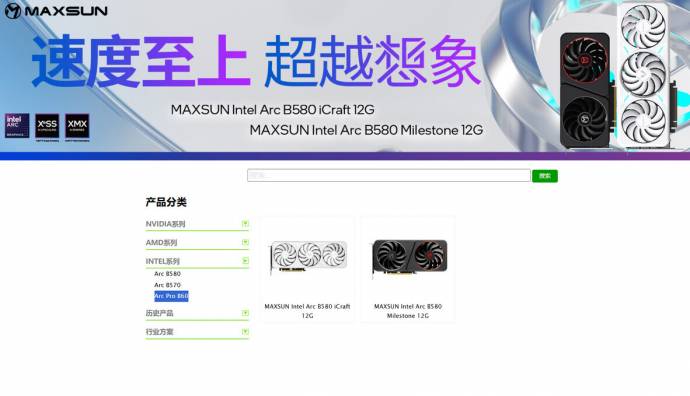
Task: Click the Intel Arc badge icon
Action: pos(17,126)
